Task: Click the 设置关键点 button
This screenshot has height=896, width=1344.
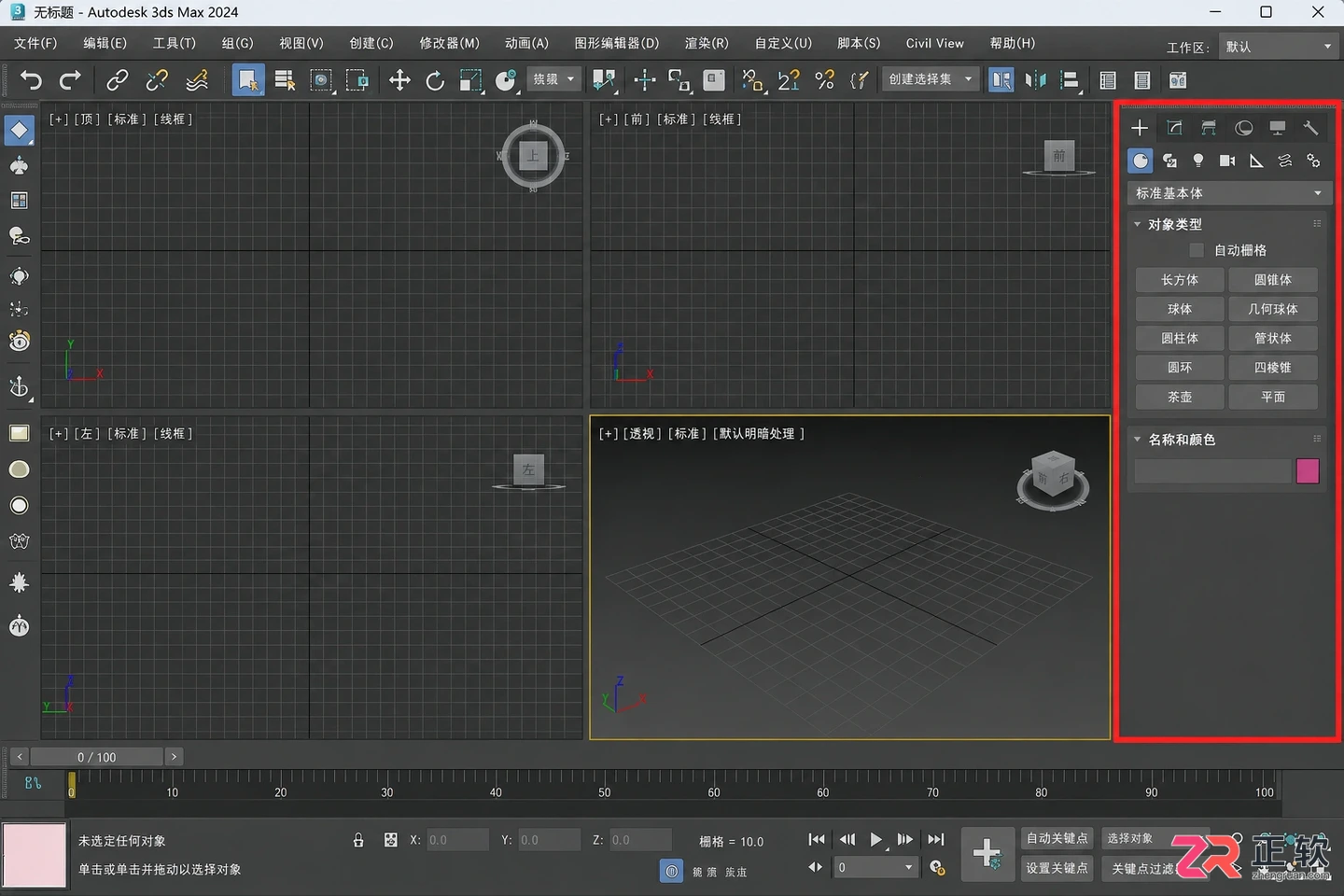Action: [x=1057, y=868]
